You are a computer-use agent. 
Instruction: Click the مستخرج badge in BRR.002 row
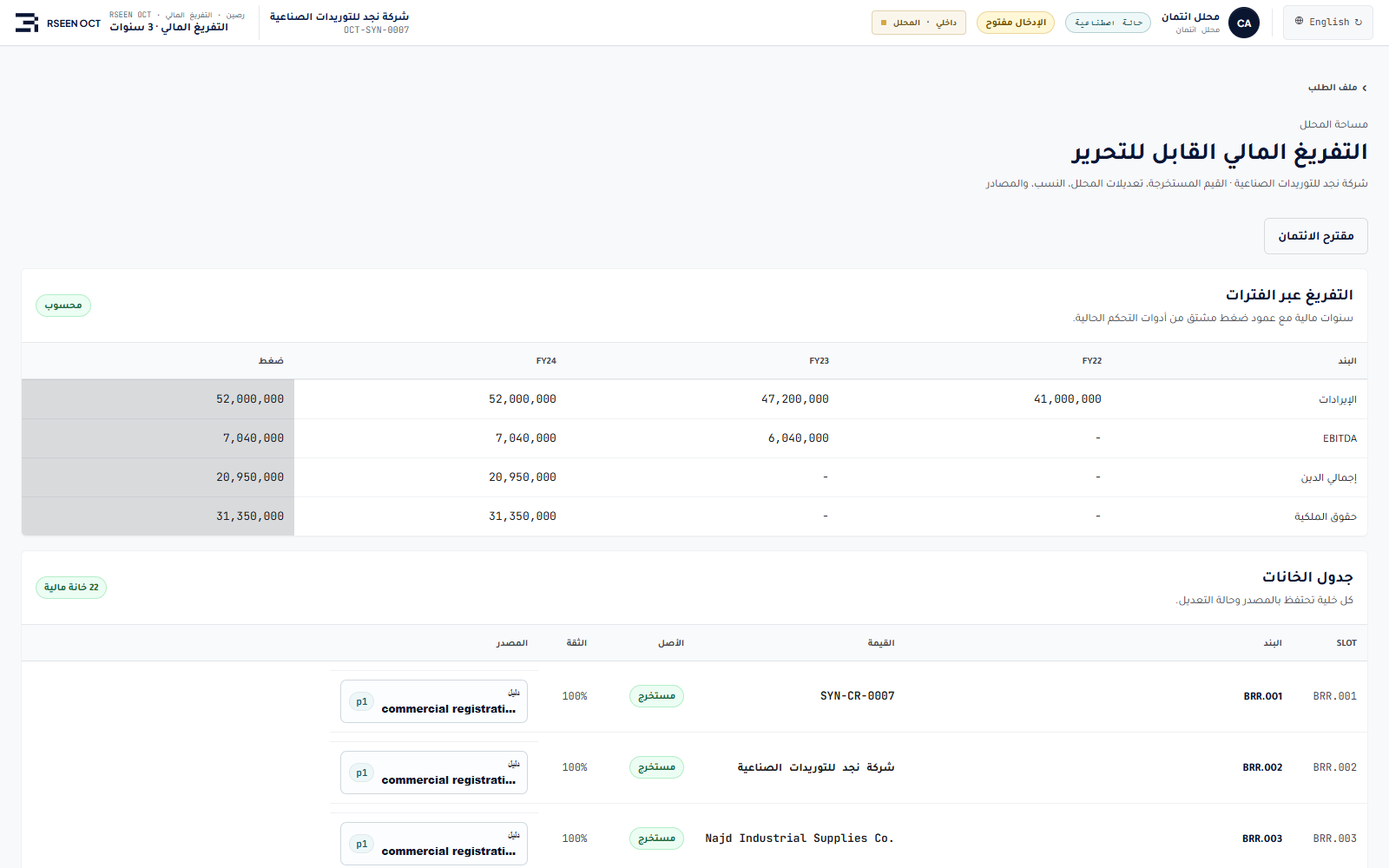coord(656,767)
